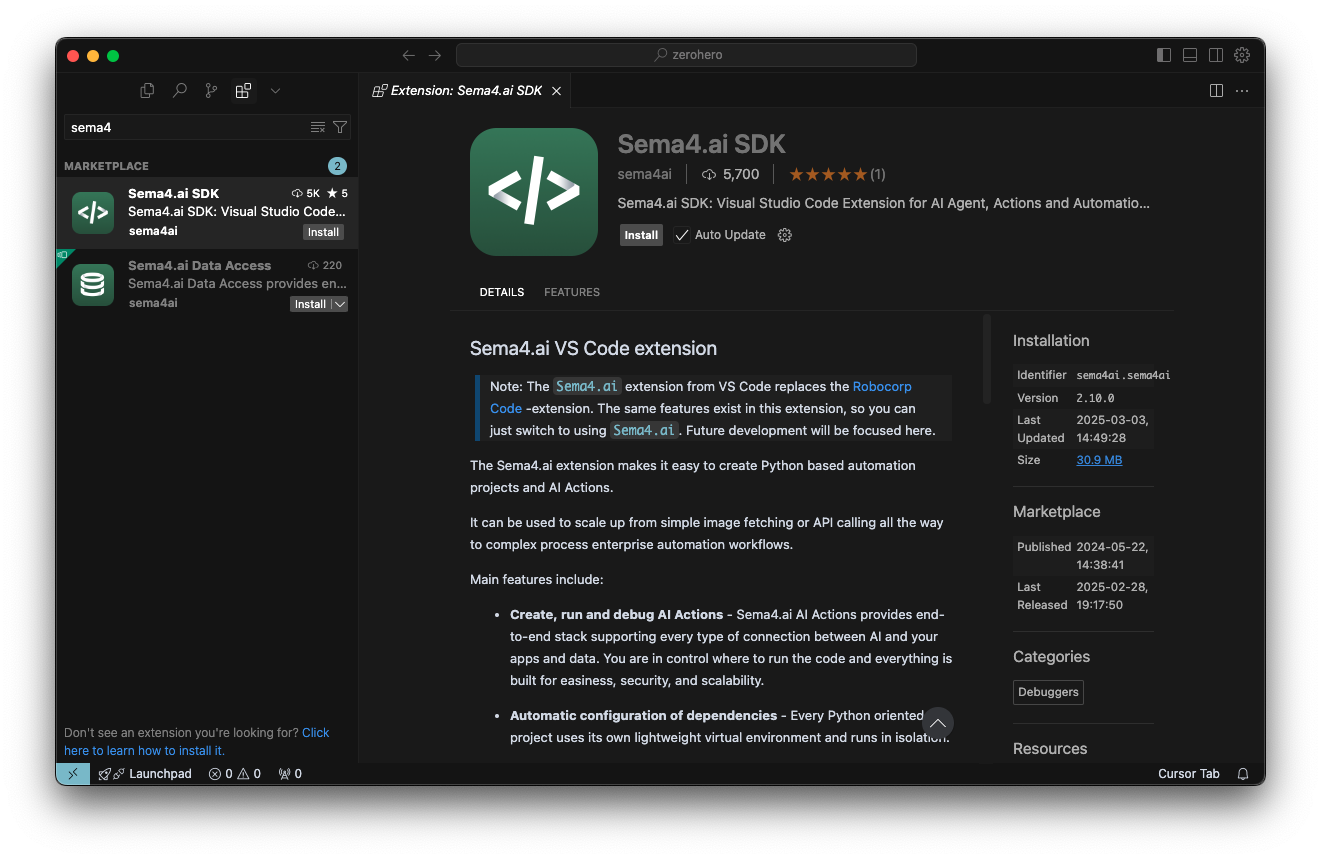This screenshot has width=1321, height=859.
Task: Open forwarded ports indicator in status bar
Action: coord(290,774)
